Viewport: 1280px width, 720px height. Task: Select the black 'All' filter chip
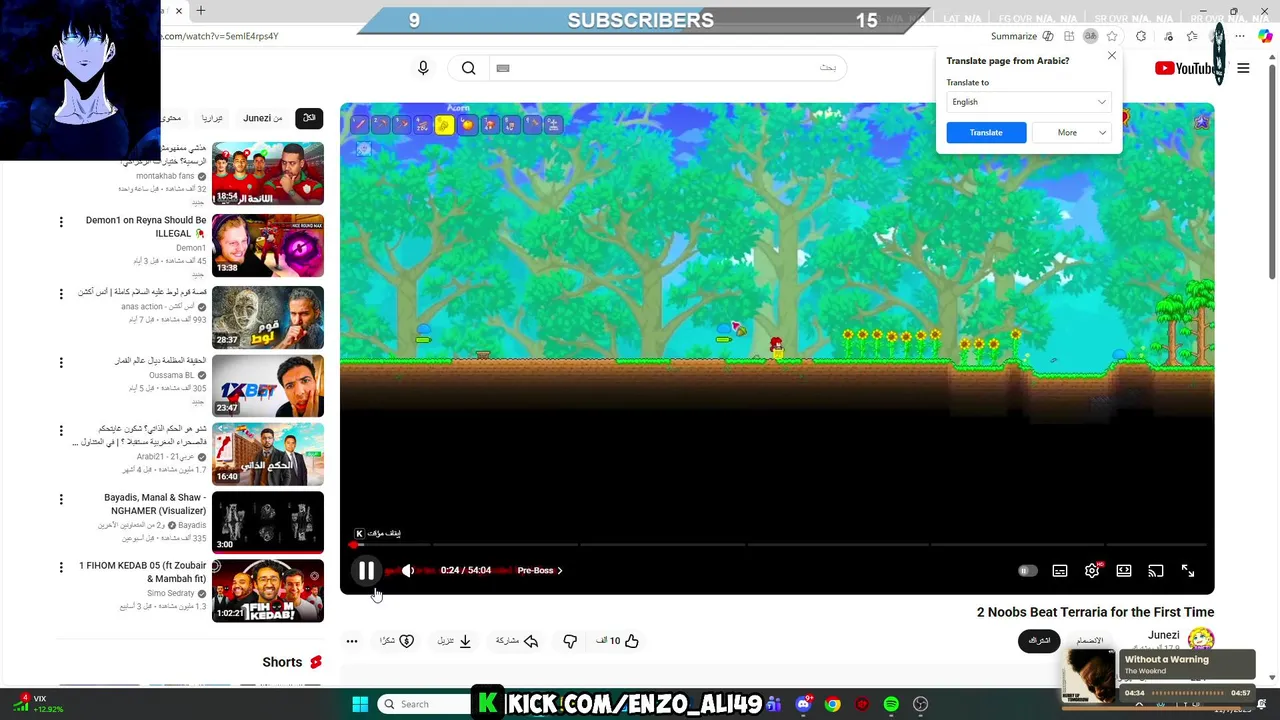[x=309, y=118]
